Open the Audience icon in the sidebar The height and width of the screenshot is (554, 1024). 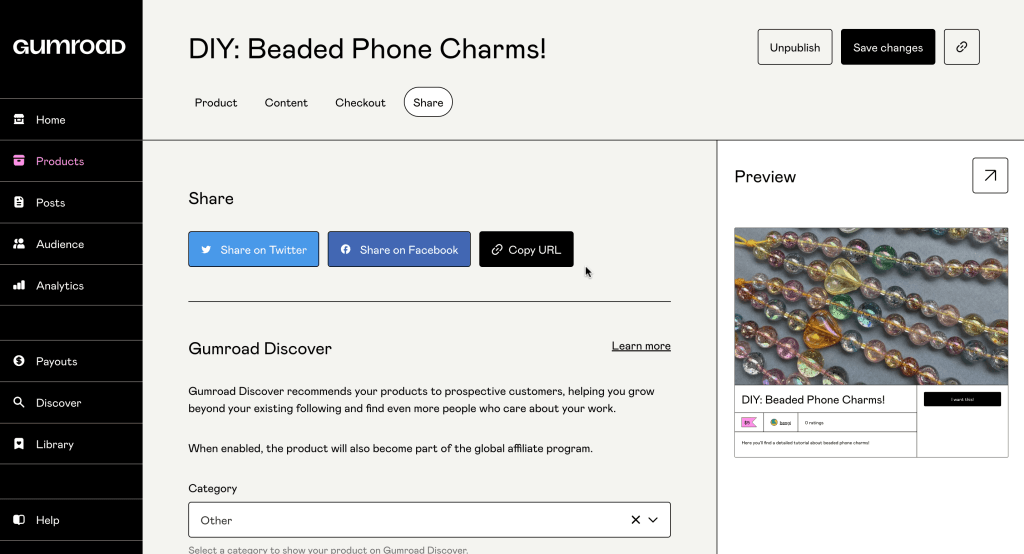coord(19,243)
